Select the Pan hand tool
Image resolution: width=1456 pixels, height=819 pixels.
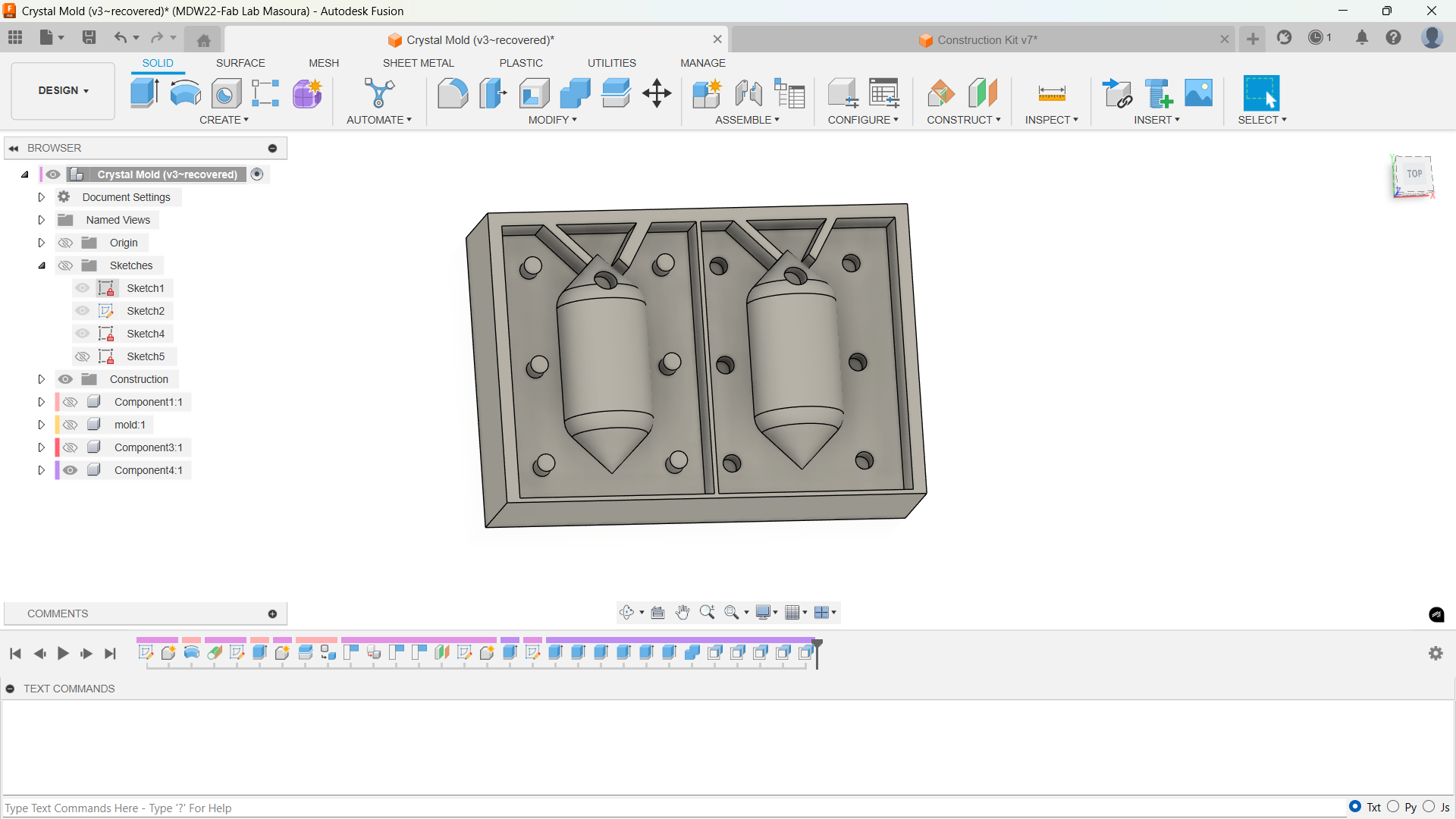click(x=682, y=612)
